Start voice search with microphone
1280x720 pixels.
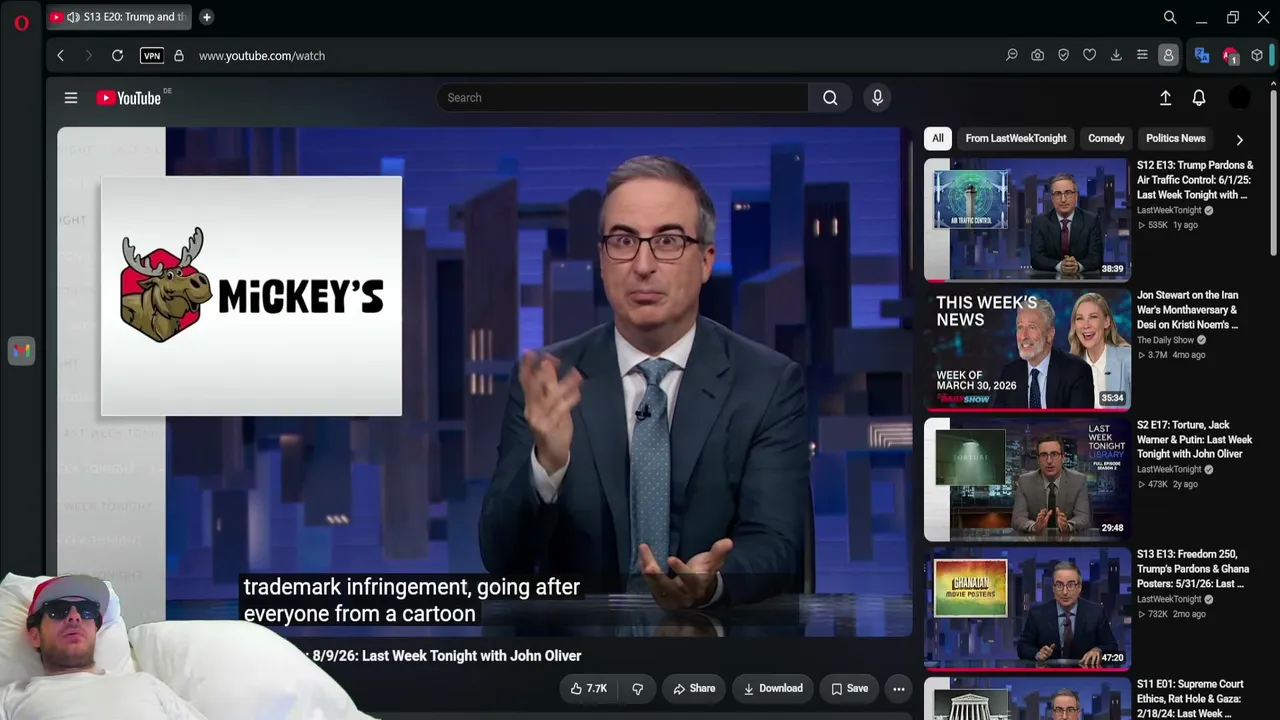tap(877, 98)
